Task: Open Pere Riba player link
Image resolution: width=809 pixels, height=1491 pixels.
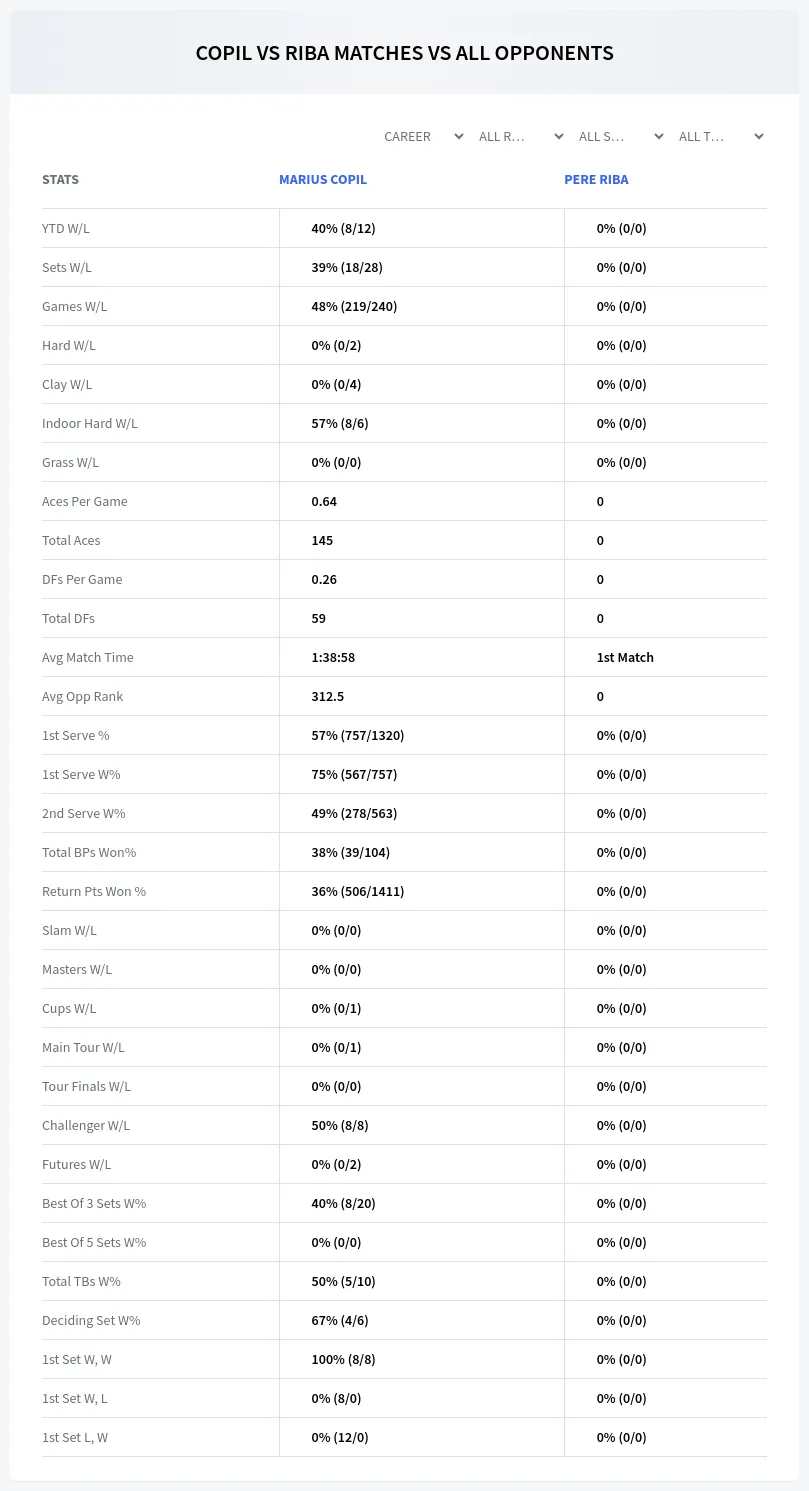Action: [596, 179]
